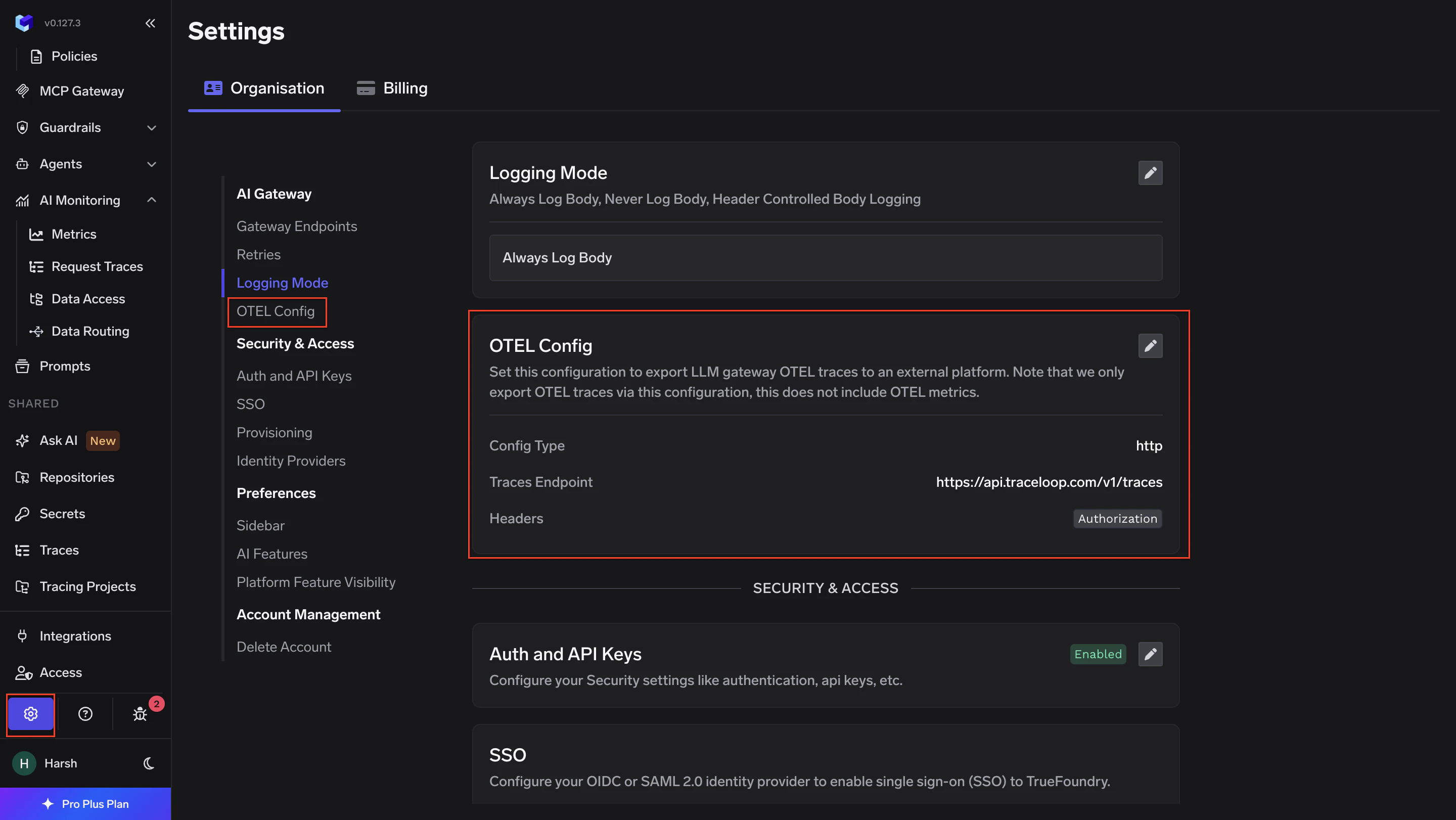Open Repositories page
This screenshot has height=820, width=1456.
(76, 477)
